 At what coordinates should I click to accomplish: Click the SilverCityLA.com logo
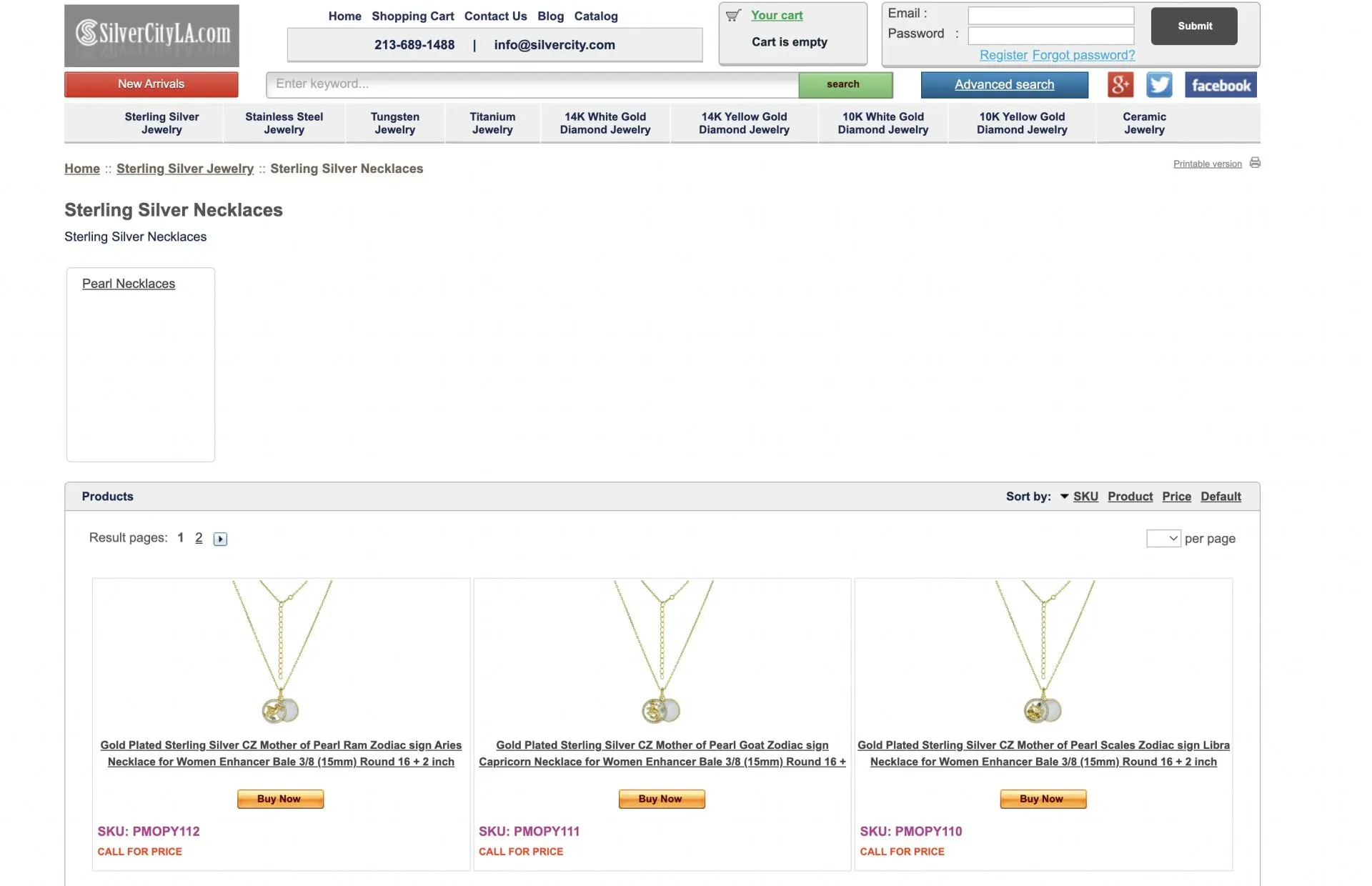151,36
